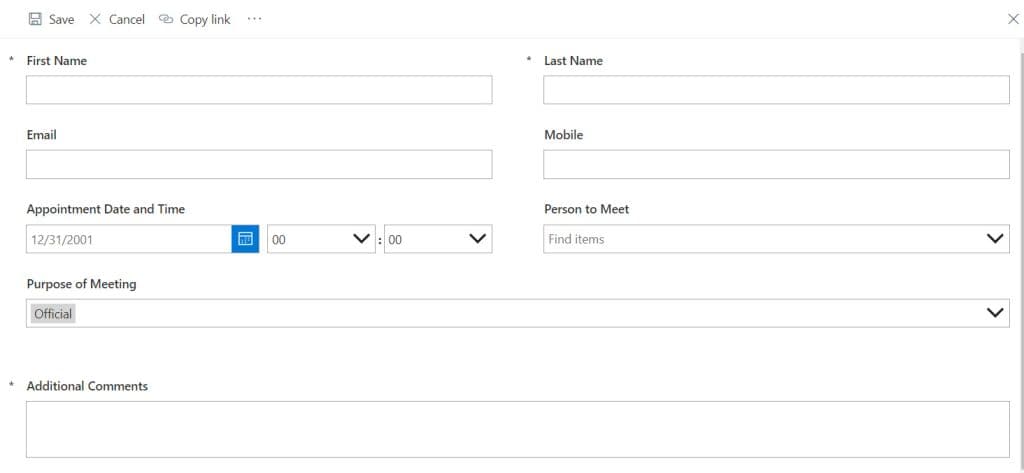
Task: Click inside the Additional Comments text area
Action: click(518, 429)
